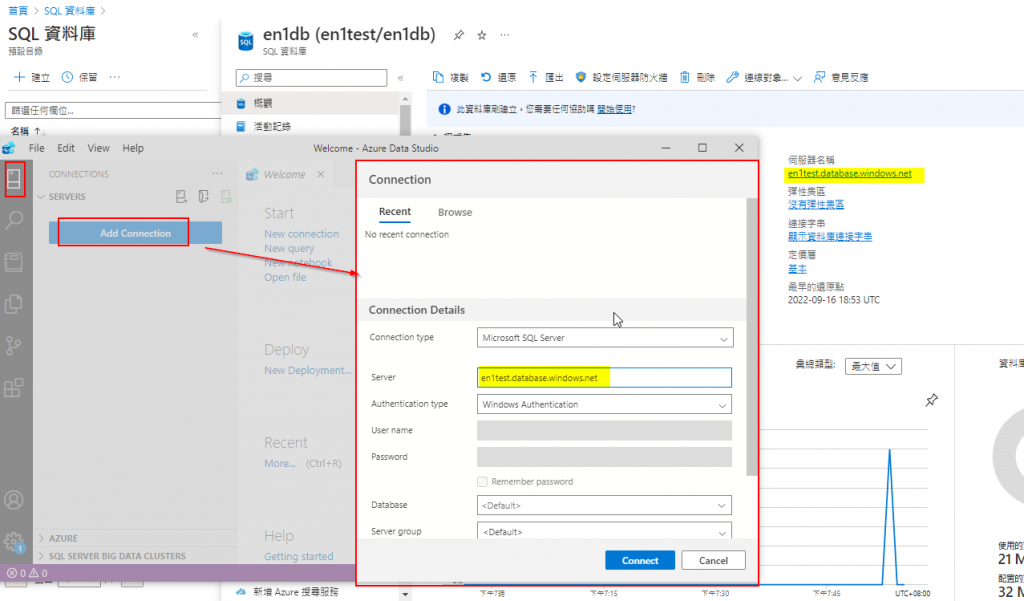Screen dimensions: 1024x601
Task: Click New Server Group icon in Servers header
Action: point(204,197)
